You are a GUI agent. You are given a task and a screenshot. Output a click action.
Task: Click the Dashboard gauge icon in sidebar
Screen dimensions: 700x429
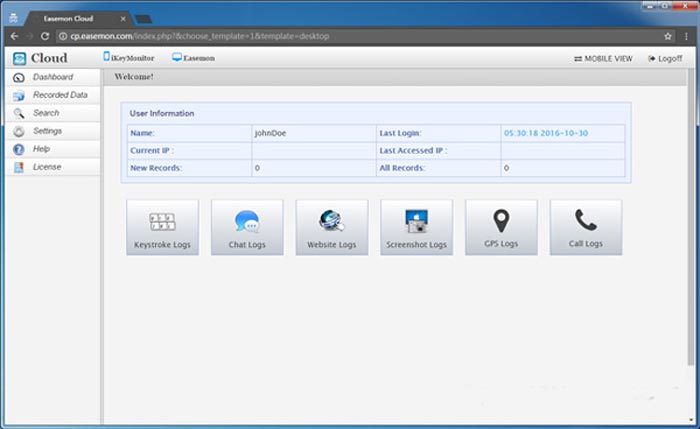coord(19,78)
